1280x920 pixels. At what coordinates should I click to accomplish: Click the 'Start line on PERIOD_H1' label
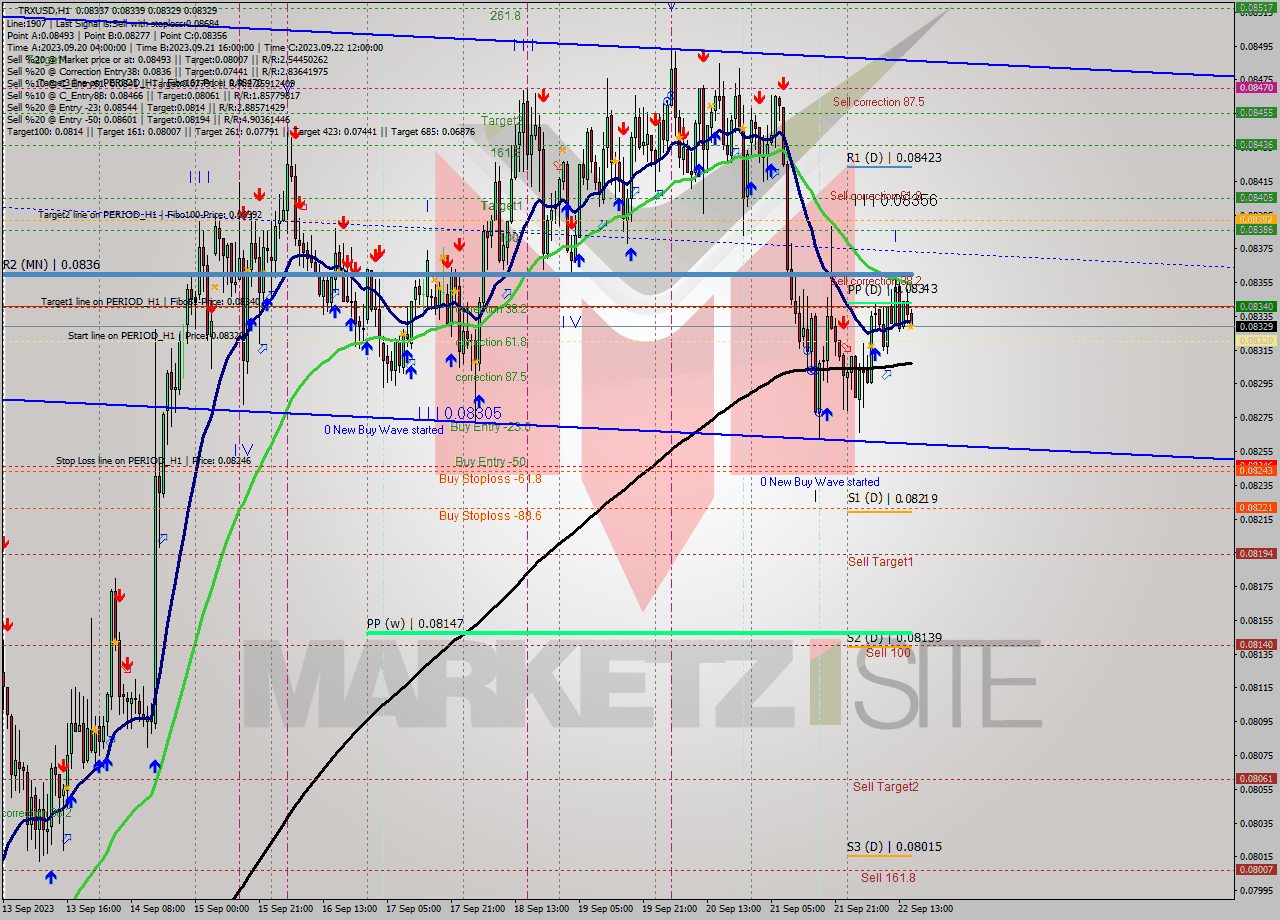coord(157,336)
